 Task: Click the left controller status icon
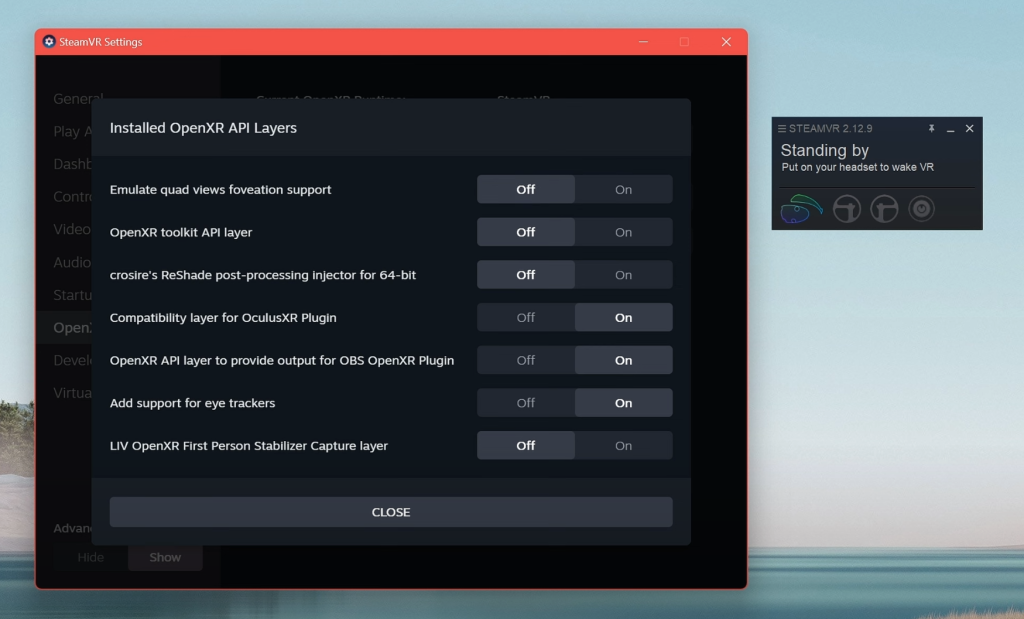(x=847, y=209)
